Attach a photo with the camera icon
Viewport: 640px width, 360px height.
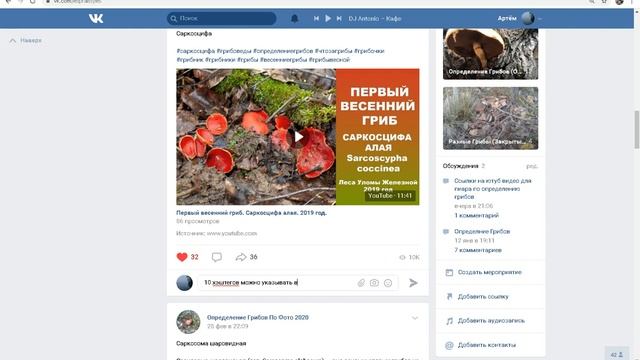[374, 282]
